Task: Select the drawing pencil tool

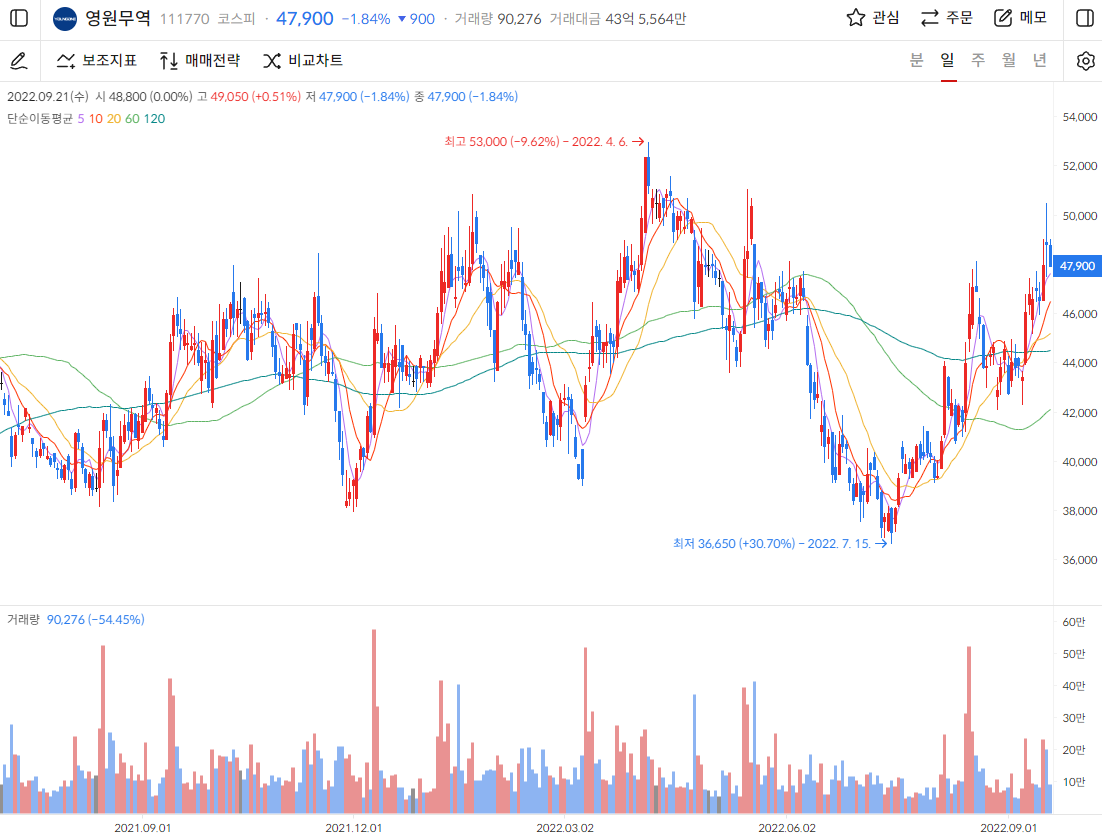Action: [x=19, y=61]
